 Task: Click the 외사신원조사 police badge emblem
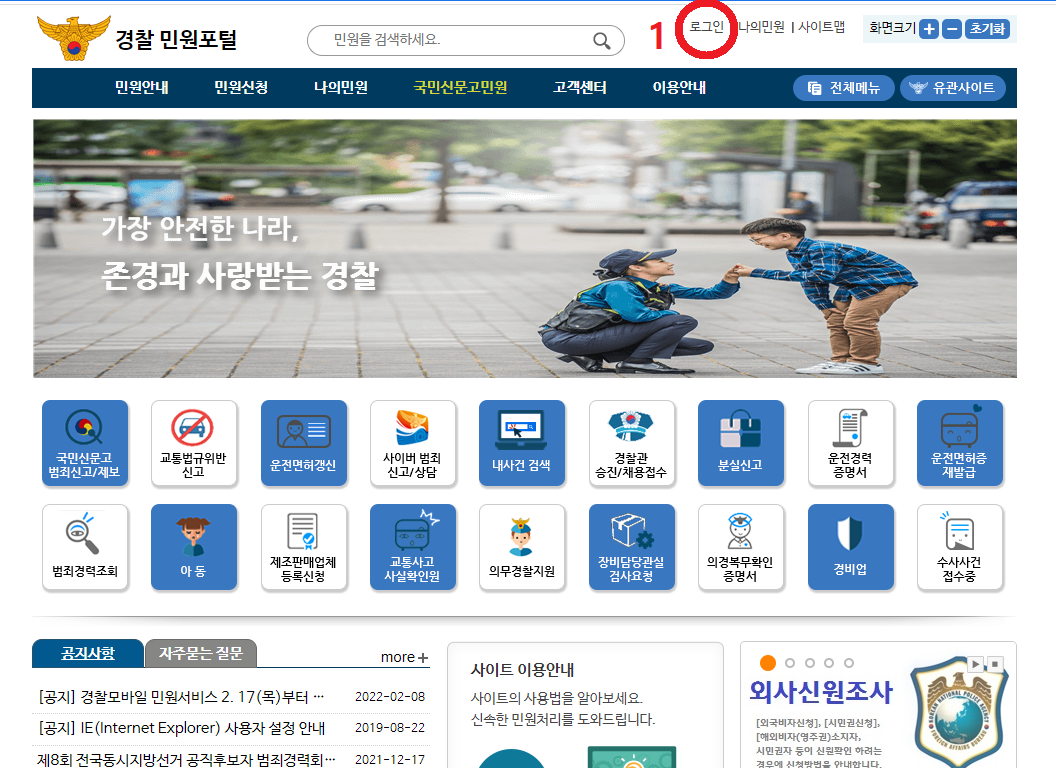click(959, 715)
